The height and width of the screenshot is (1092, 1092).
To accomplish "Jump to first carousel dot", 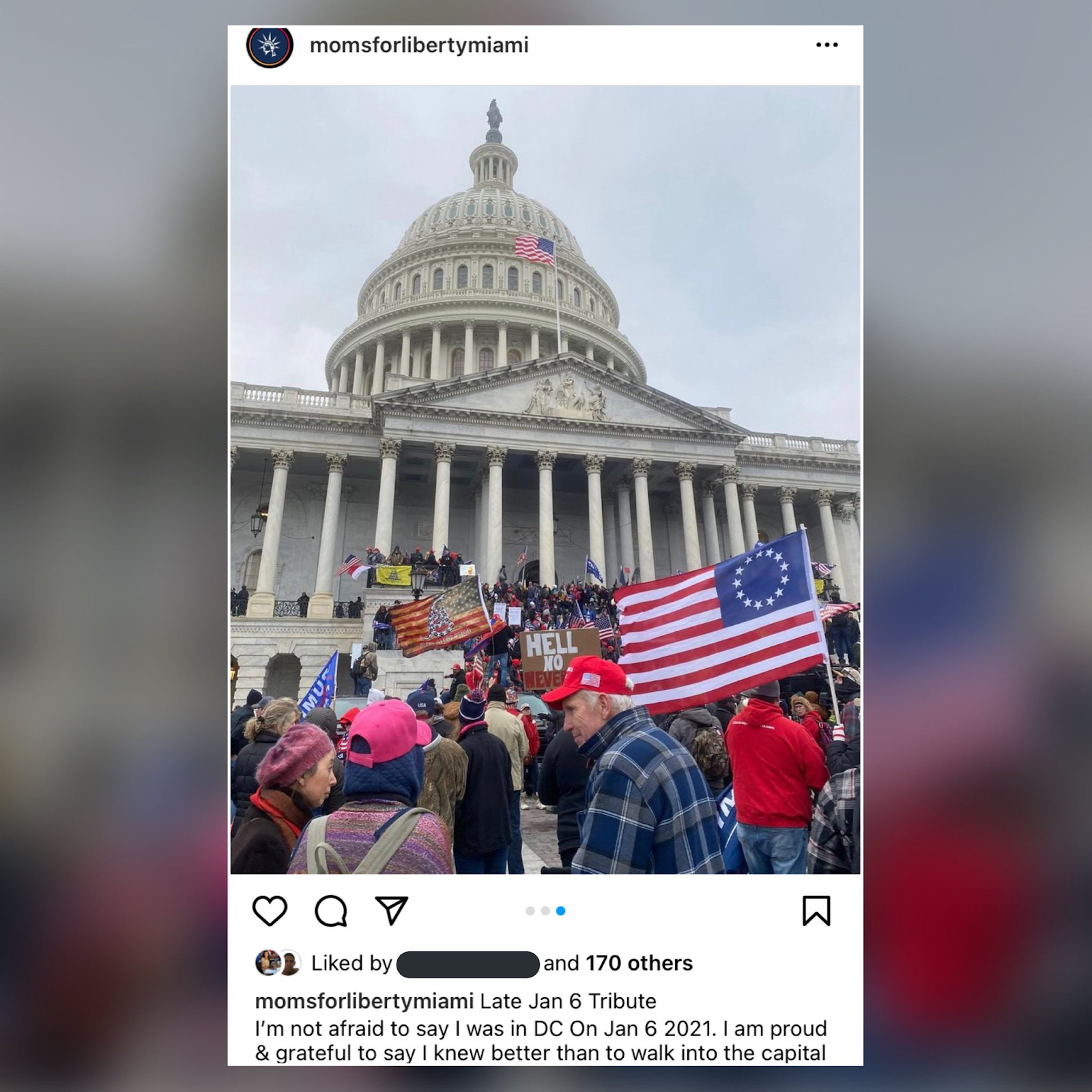I will [x=530, y=910].
